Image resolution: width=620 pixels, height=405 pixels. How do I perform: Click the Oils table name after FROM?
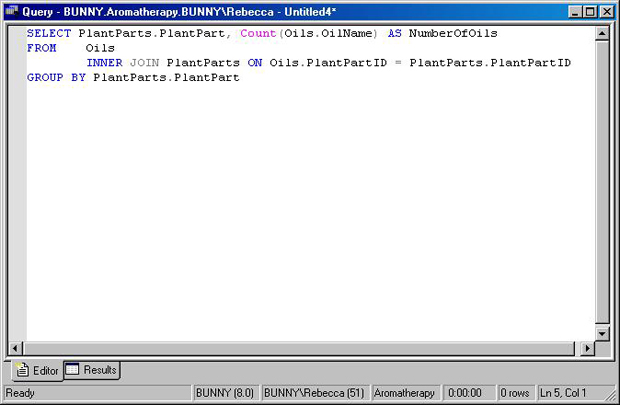100,48
